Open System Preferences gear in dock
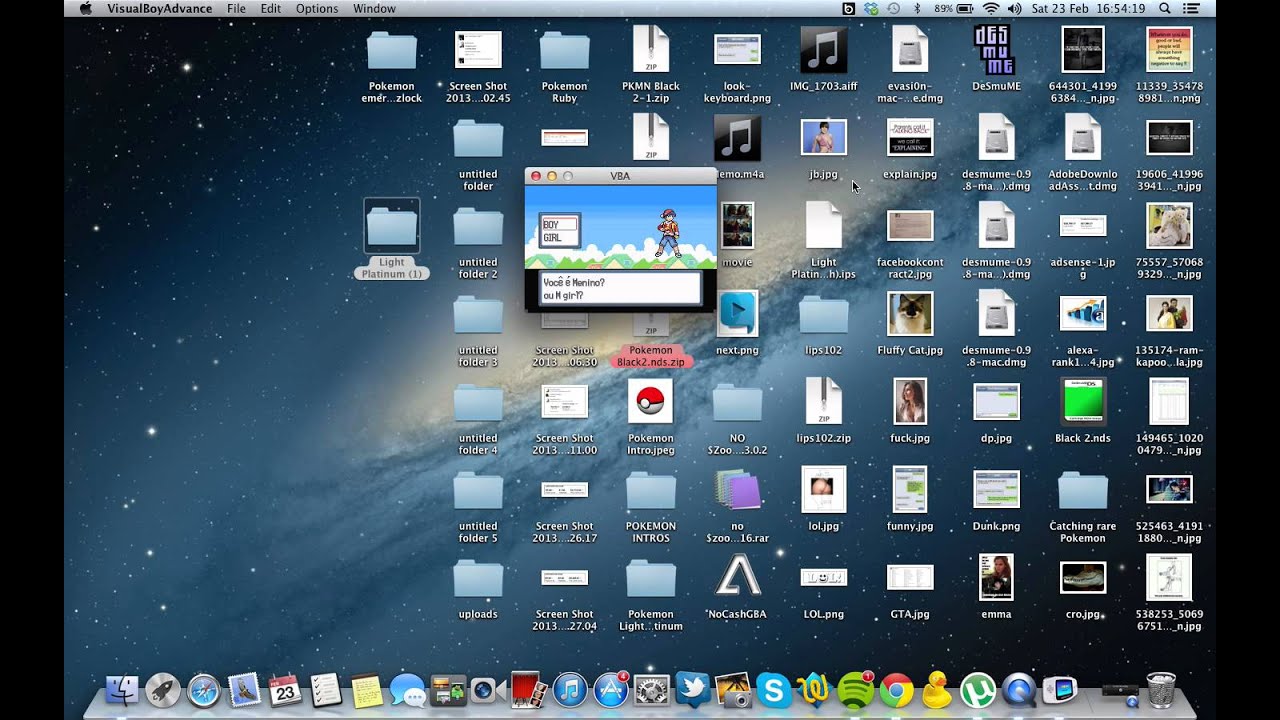The width and height of the screenshot is (1280, 720). [651, 690]
